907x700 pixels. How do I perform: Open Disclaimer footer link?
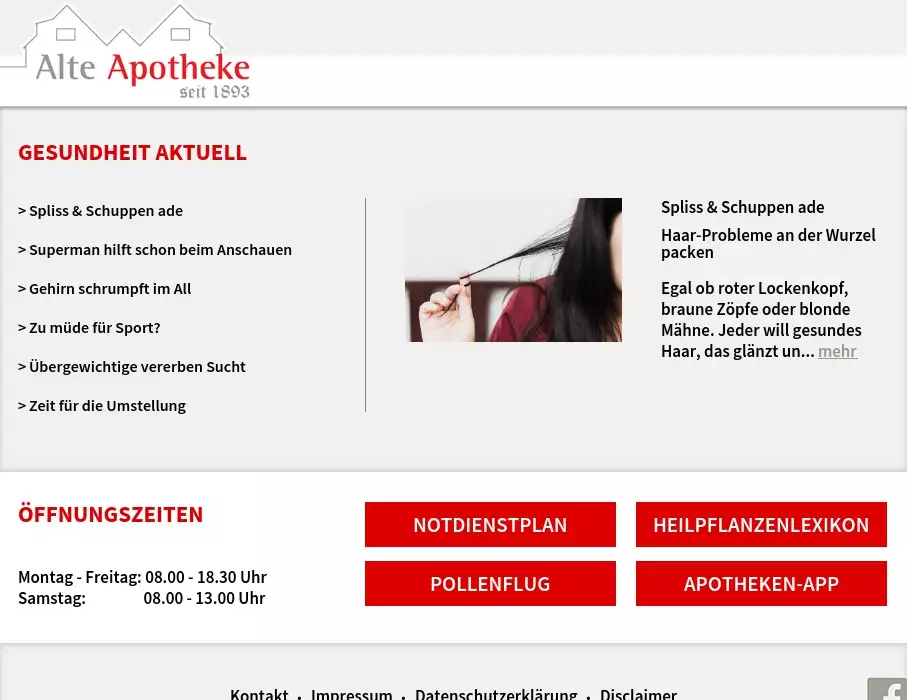pyautogui.click(x=638, y=694)
